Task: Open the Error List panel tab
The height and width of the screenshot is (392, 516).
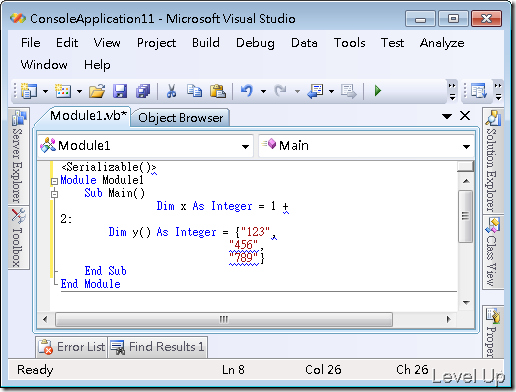Action: click(72, 347)
